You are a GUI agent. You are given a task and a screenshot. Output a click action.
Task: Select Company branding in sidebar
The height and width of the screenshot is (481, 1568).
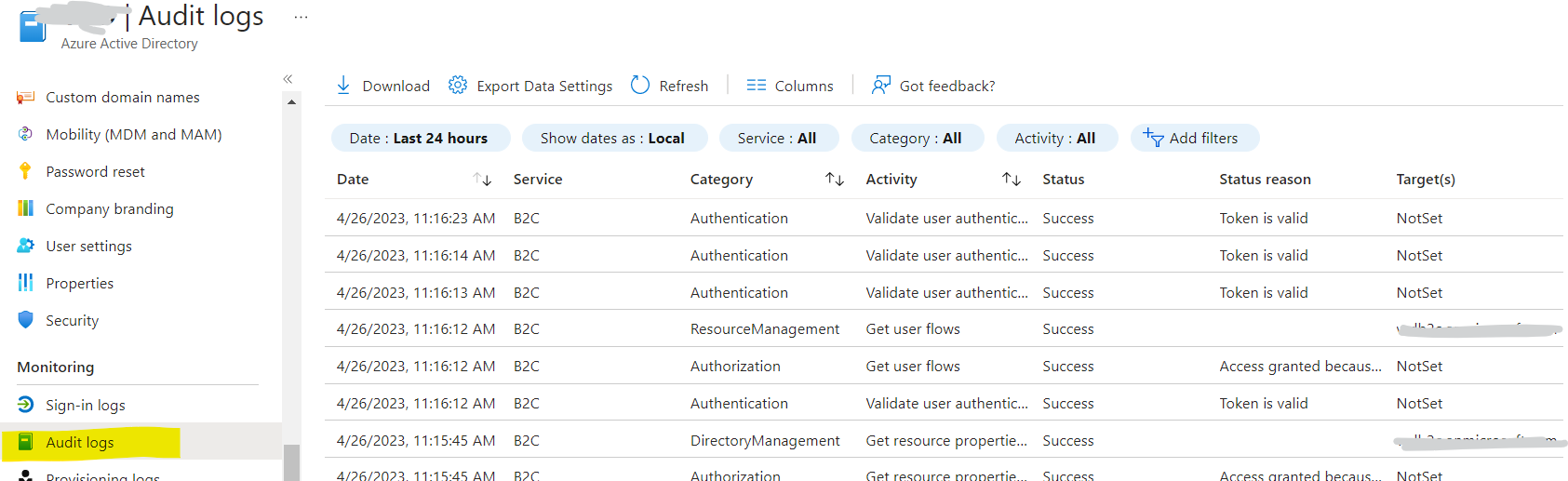[109, 208]
